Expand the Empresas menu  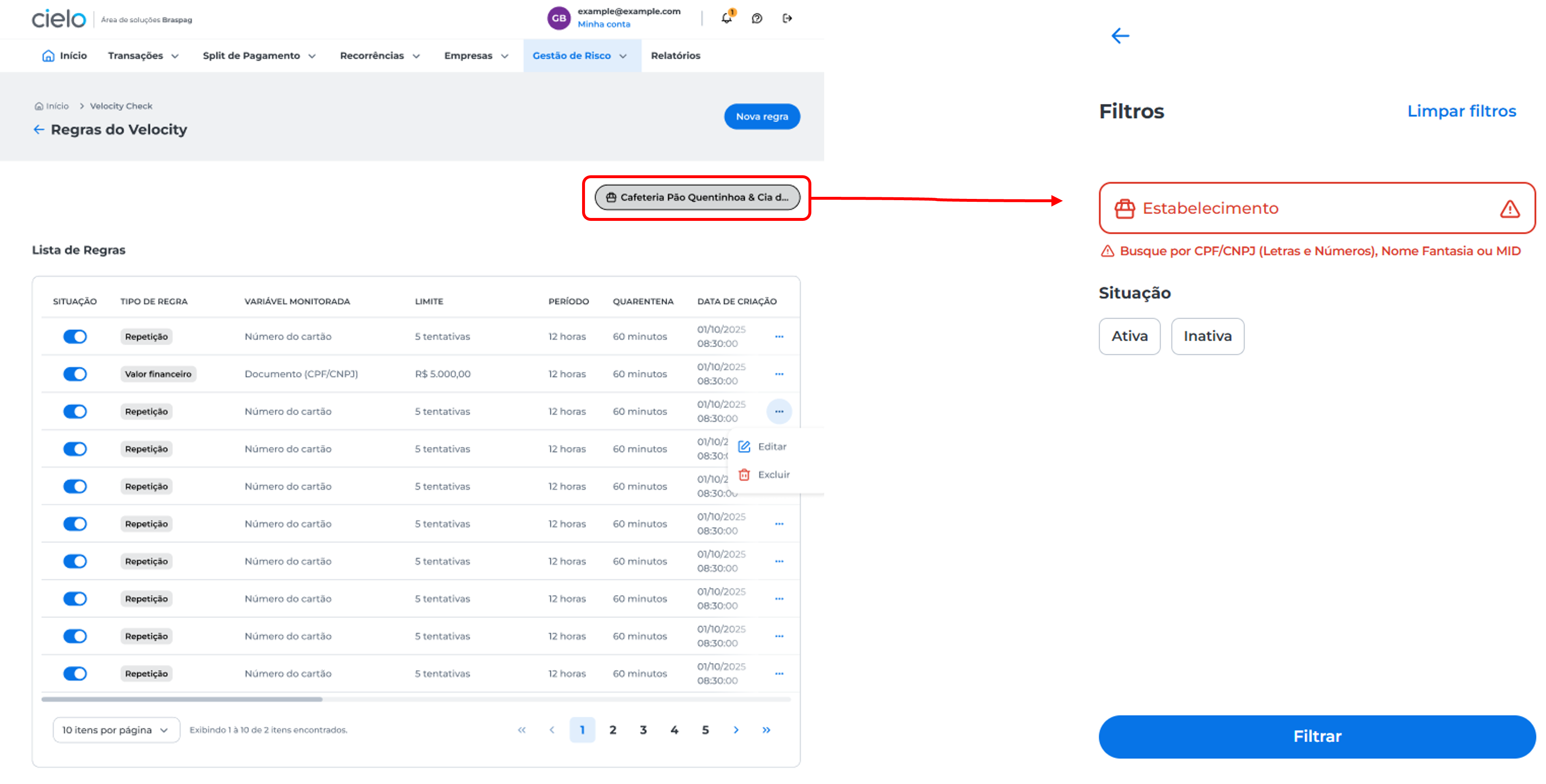coord(476,56)
